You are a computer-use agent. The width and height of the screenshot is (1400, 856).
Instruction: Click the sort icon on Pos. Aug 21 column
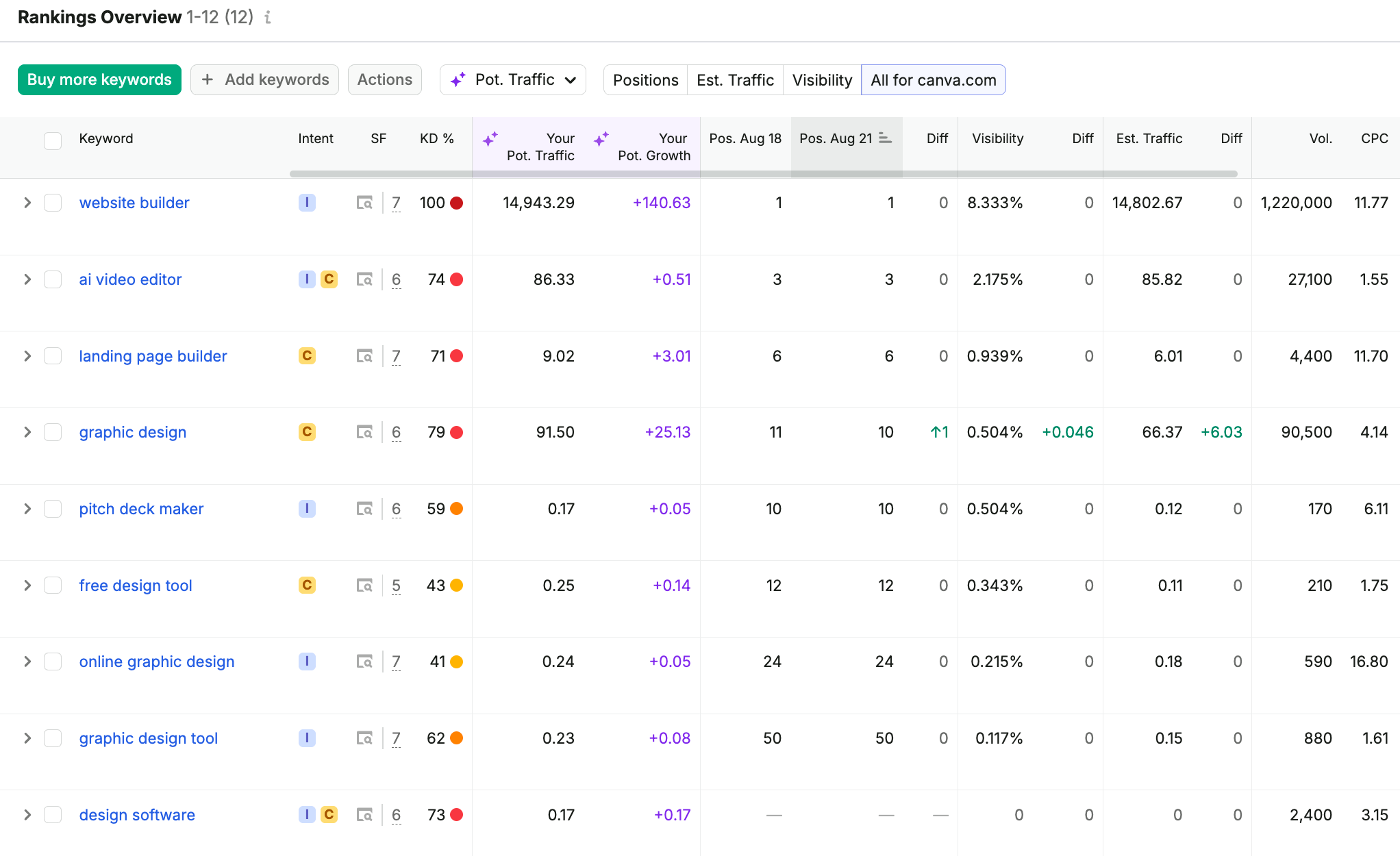point(885,138)
